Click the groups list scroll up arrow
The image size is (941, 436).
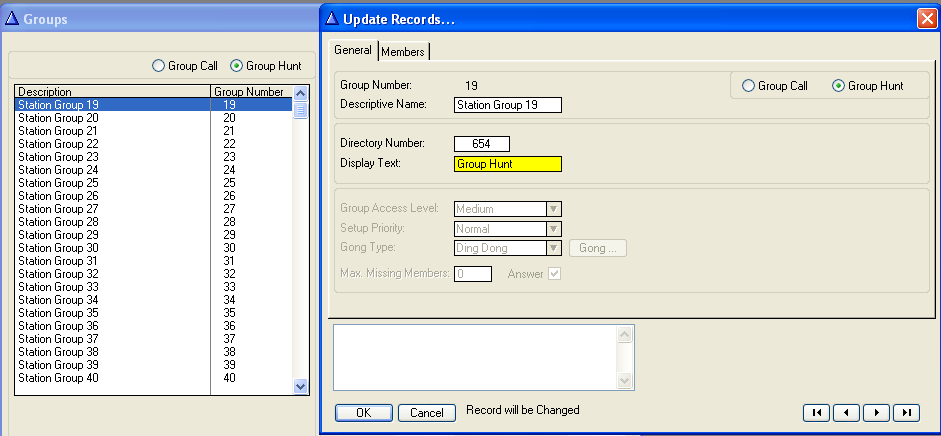pos(301,93)
